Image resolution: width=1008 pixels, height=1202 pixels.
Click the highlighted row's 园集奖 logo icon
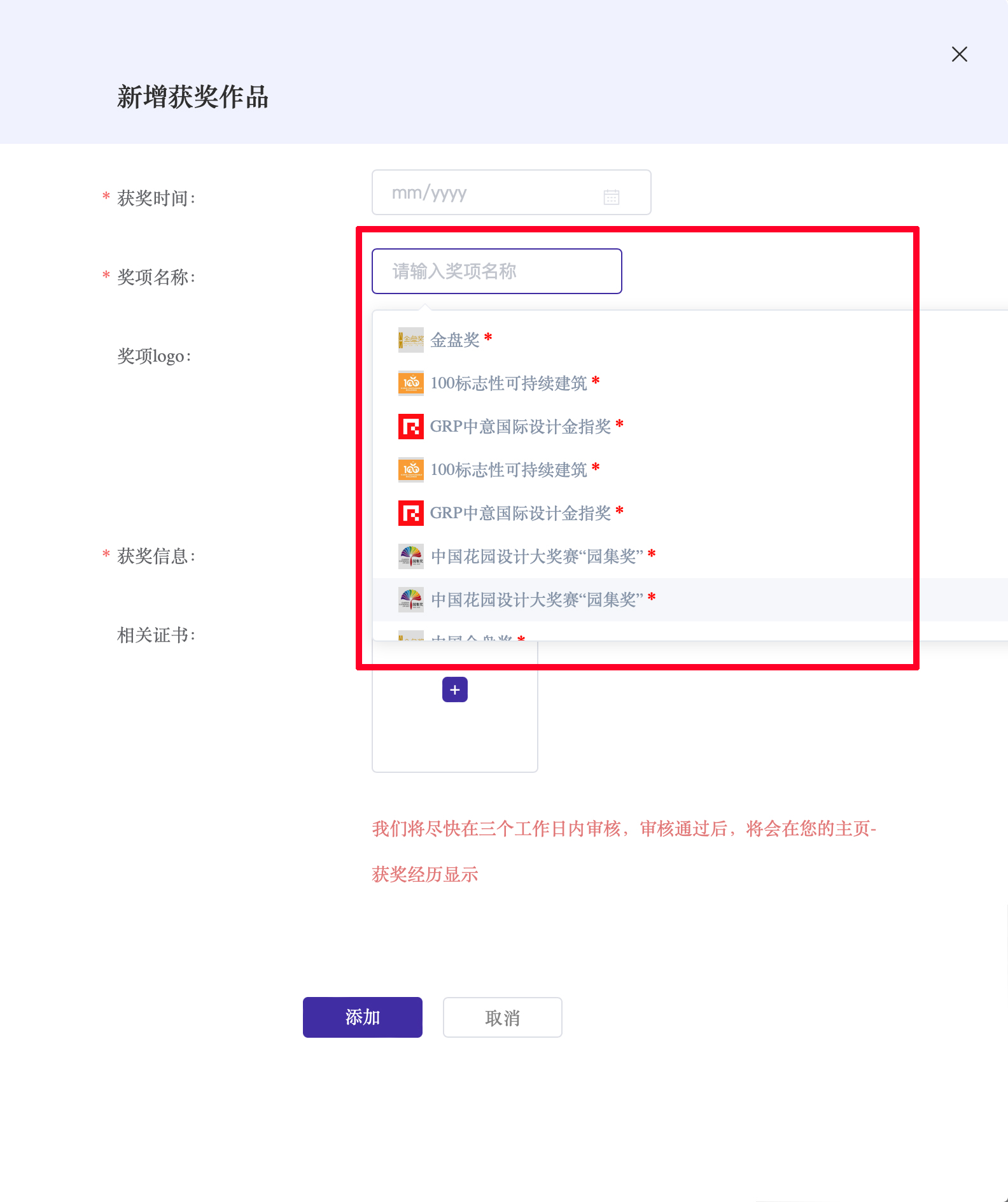[410, 600]
